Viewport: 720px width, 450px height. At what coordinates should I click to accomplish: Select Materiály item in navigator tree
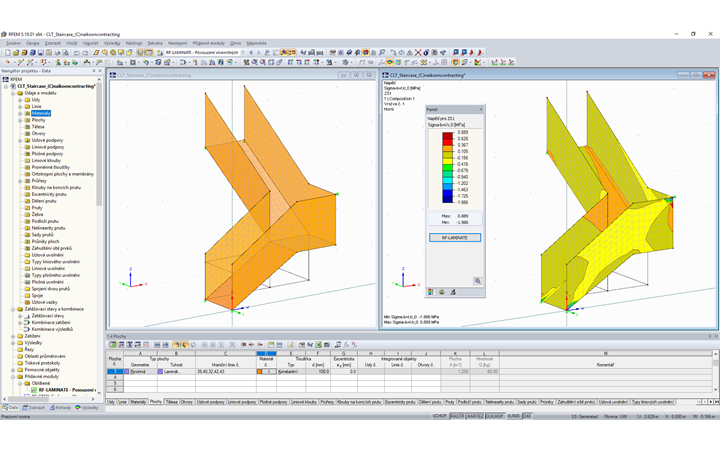coord(41,113)
